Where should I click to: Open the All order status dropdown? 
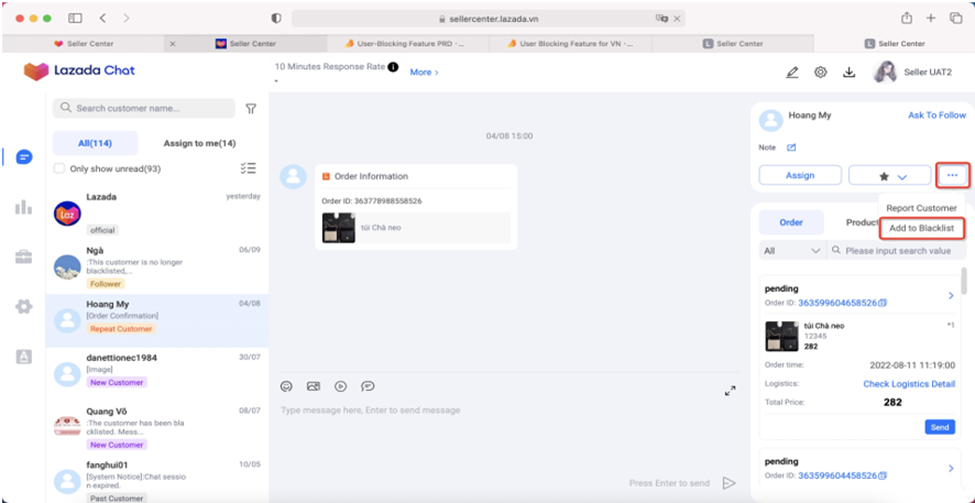tap(792, 251)
